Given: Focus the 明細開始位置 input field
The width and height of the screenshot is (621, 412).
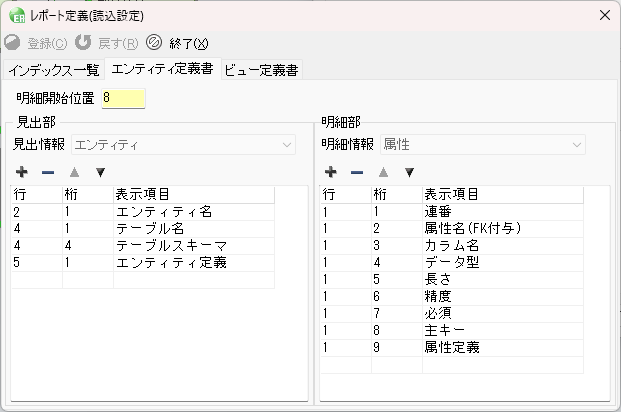Looking at the screenshot, I should coord(123,98).
